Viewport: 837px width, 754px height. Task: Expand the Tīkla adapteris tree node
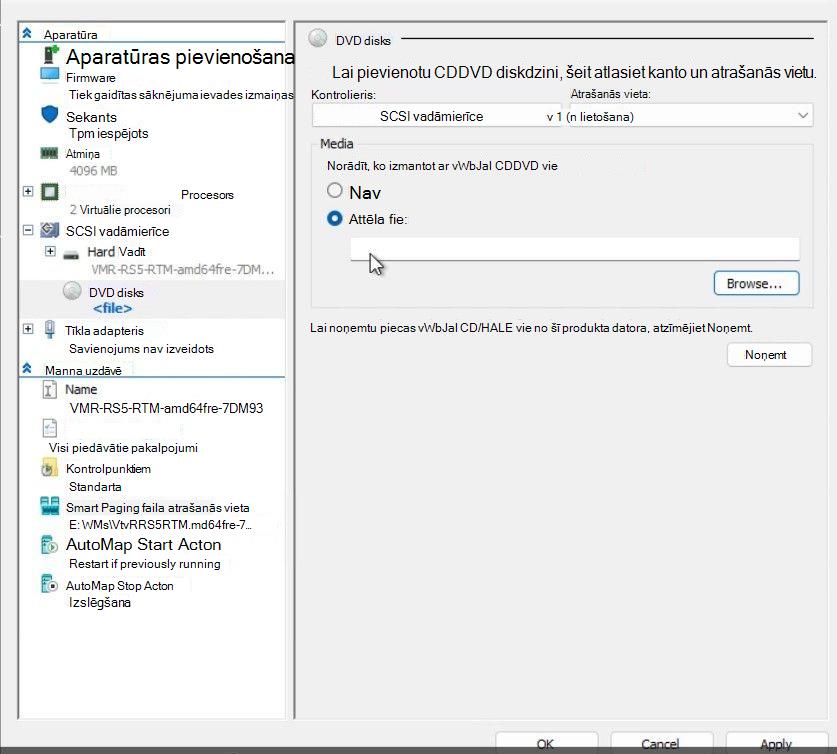point(28,329)
